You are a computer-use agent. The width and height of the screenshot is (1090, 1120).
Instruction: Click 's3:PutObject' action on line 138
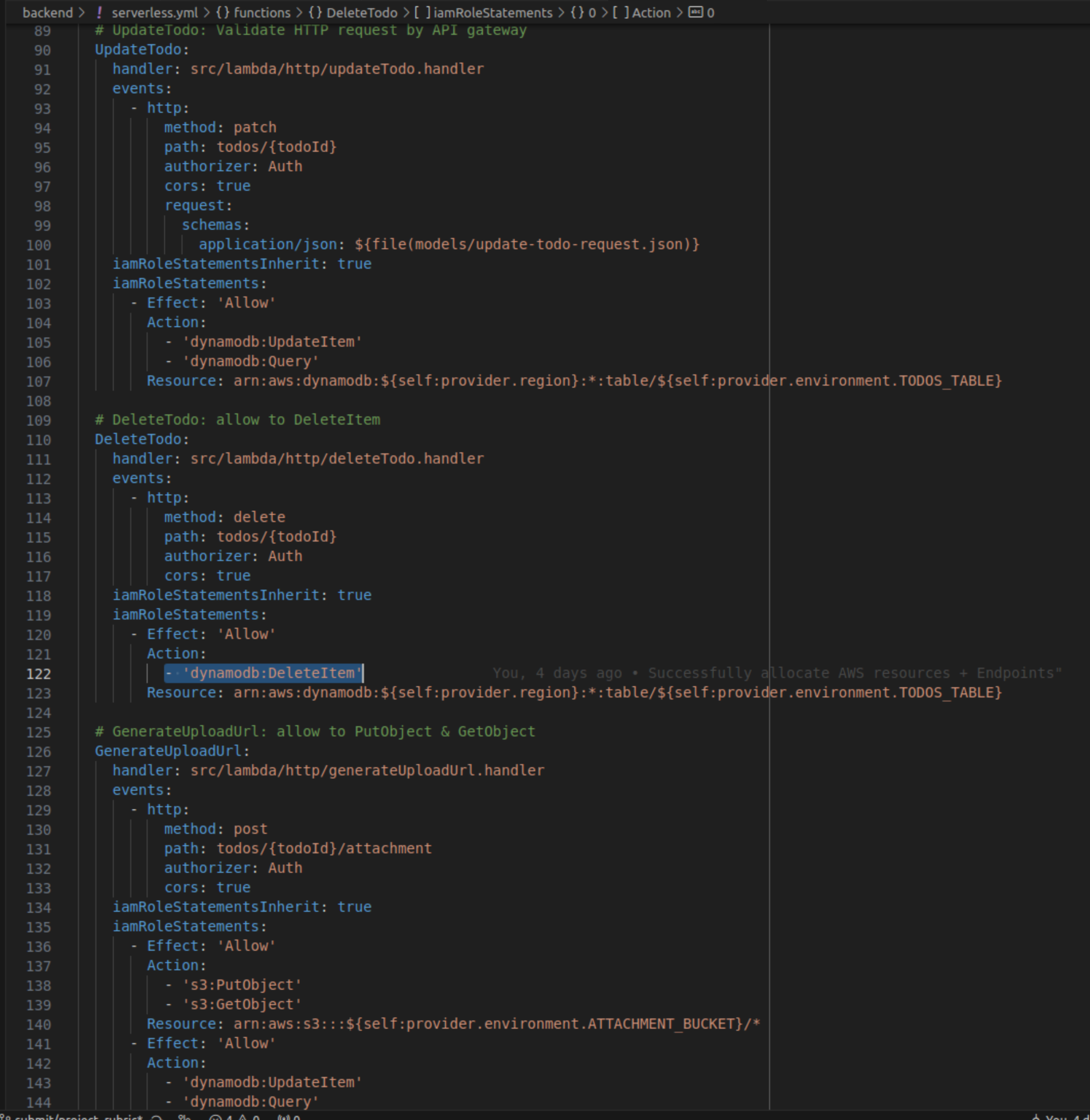tap(241, 985)
